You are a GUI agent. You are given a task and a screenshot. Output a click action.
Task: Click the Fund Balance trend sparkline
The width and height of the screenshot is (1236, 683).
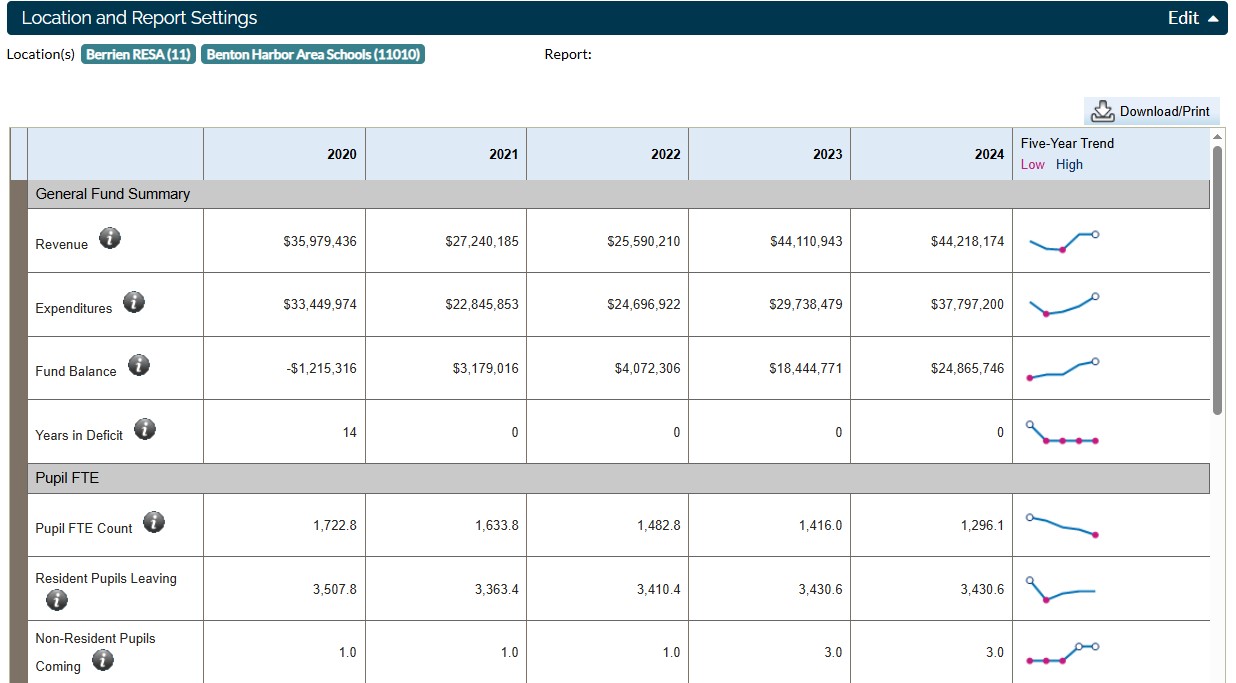tap(1063, 369)
